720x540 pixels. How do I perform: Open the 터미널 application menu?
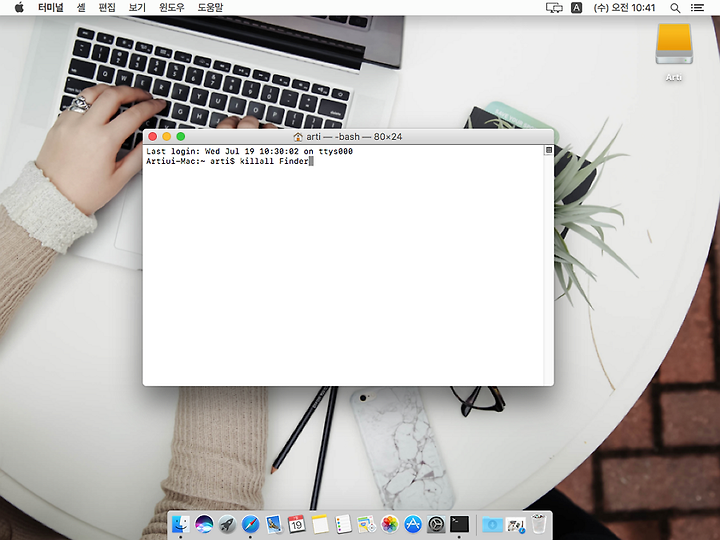click(51, 7)
